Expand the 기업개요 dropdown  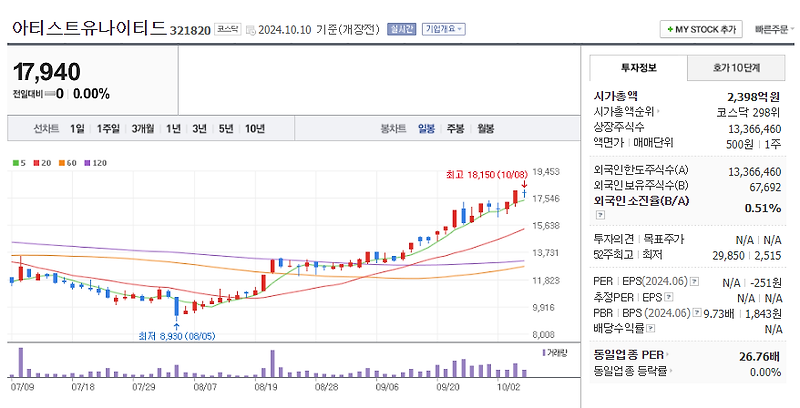tap(443, 29)
